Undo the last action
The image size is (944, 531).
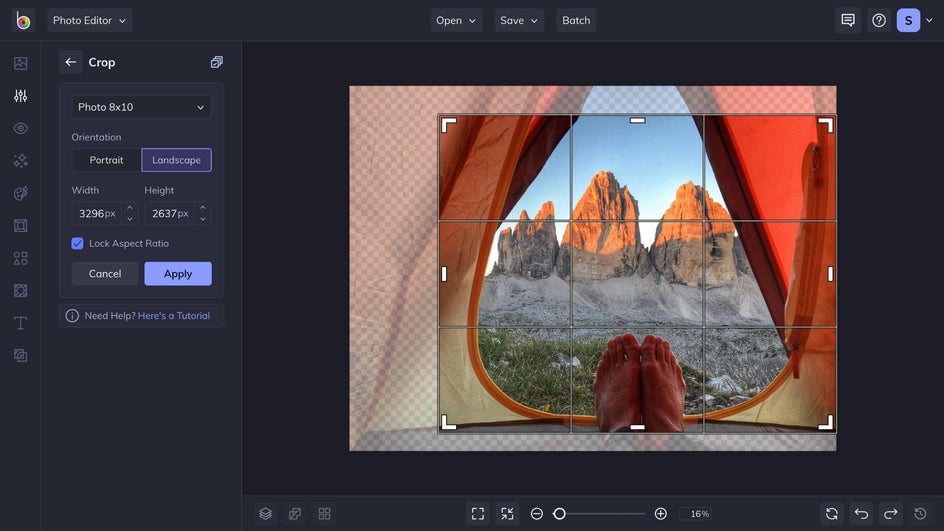862,514
